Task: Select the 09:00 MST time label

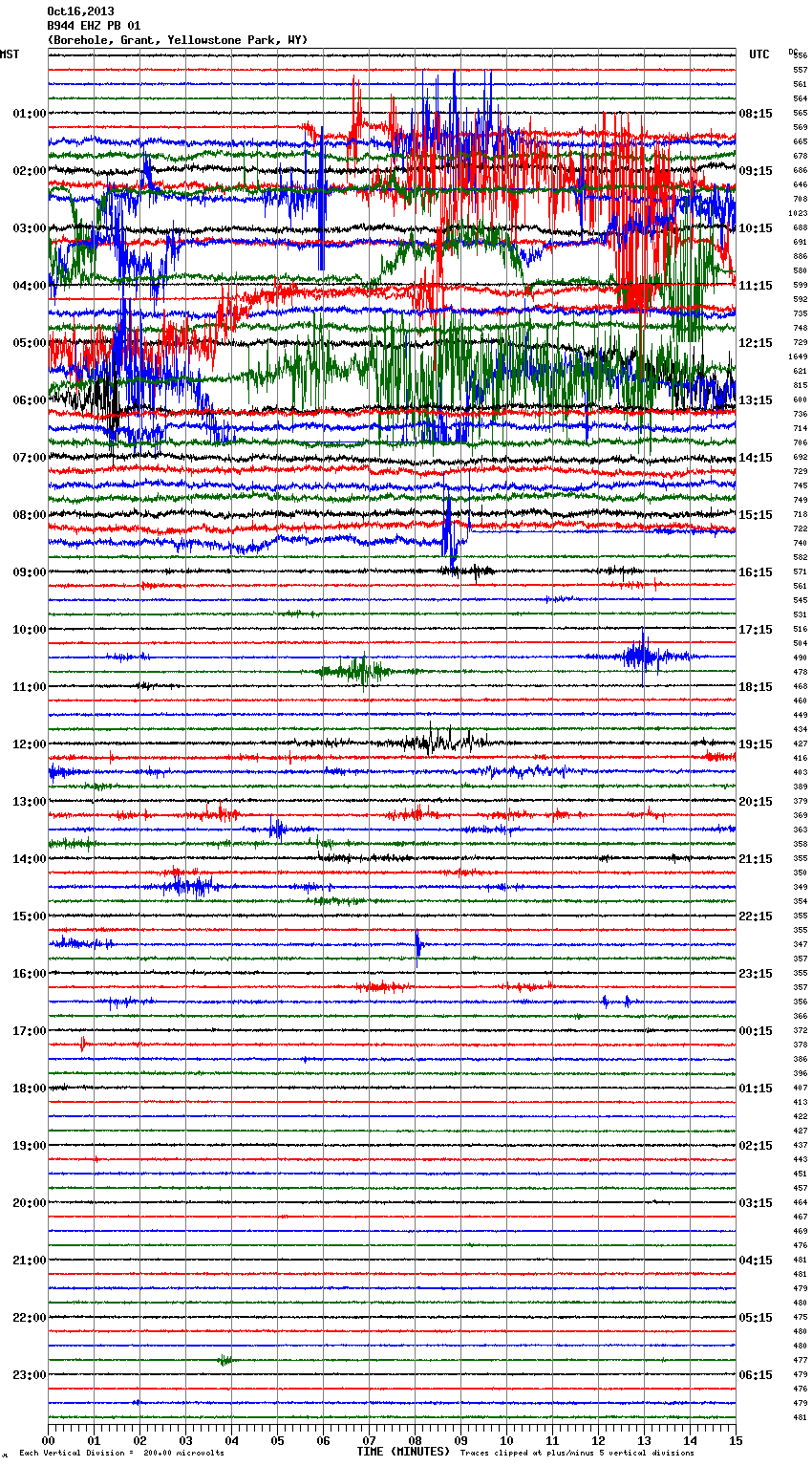Action: [x=30, y=572]
